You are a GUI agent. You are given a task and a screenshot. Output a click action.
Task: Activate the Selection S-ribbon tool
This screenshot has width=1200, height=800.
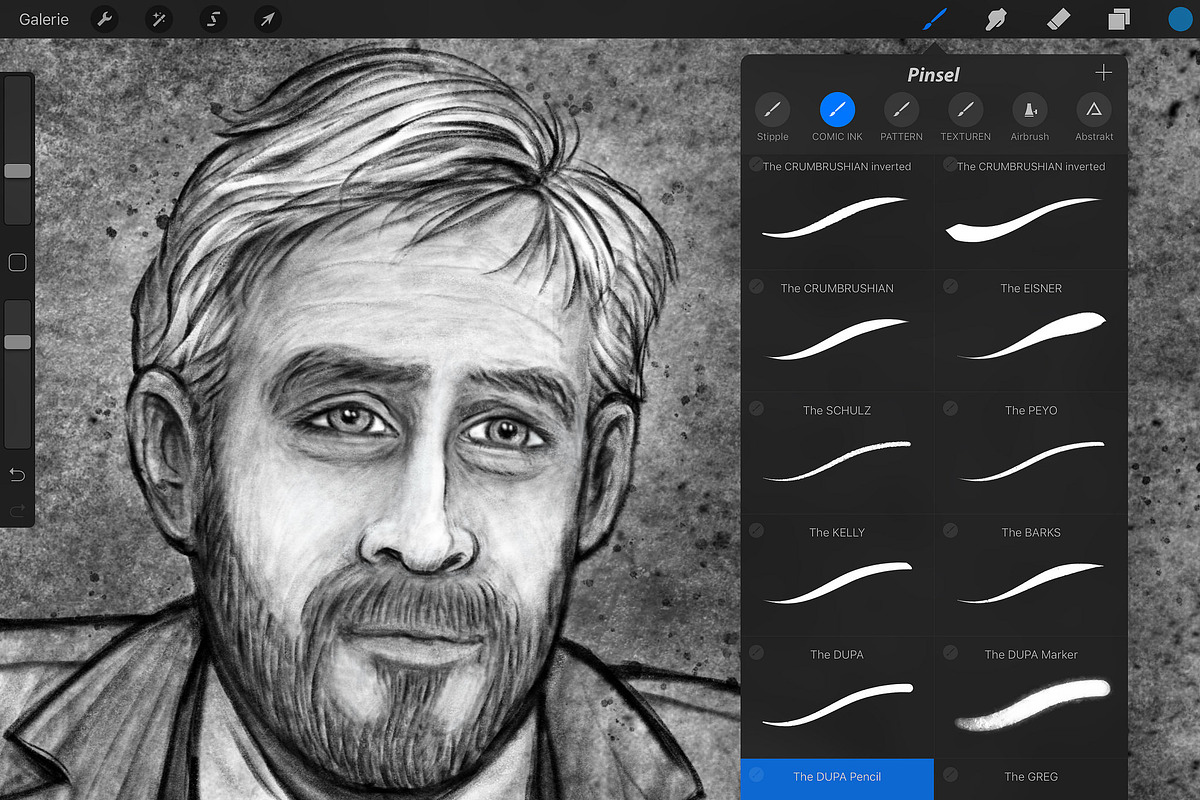pos(212,19)
